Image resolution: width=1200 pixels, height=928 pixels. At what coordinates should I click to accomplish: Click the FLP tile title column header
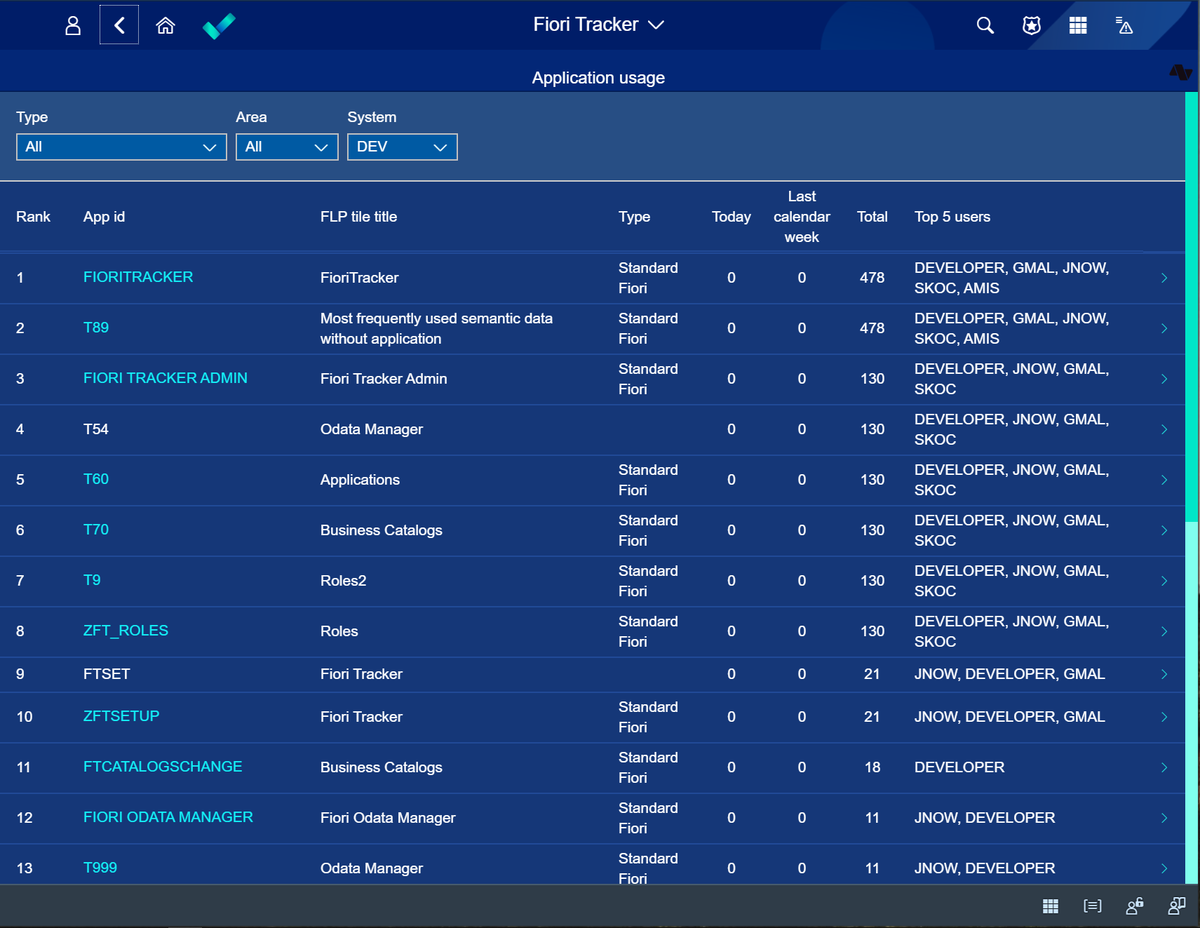tap(359, 217)
